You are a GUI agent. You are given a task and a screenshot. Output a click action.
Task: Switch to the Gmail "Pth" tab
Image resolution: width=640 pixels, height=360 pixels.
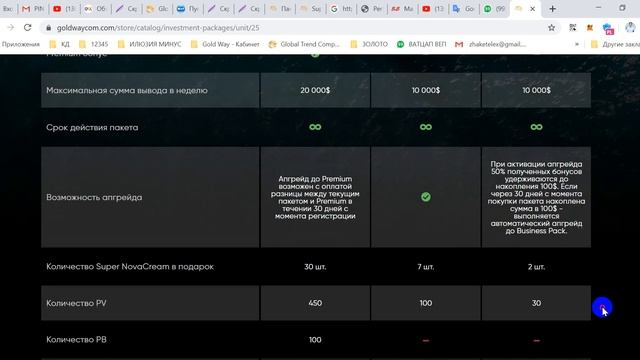pyautogui.click(x=33, y=9)
